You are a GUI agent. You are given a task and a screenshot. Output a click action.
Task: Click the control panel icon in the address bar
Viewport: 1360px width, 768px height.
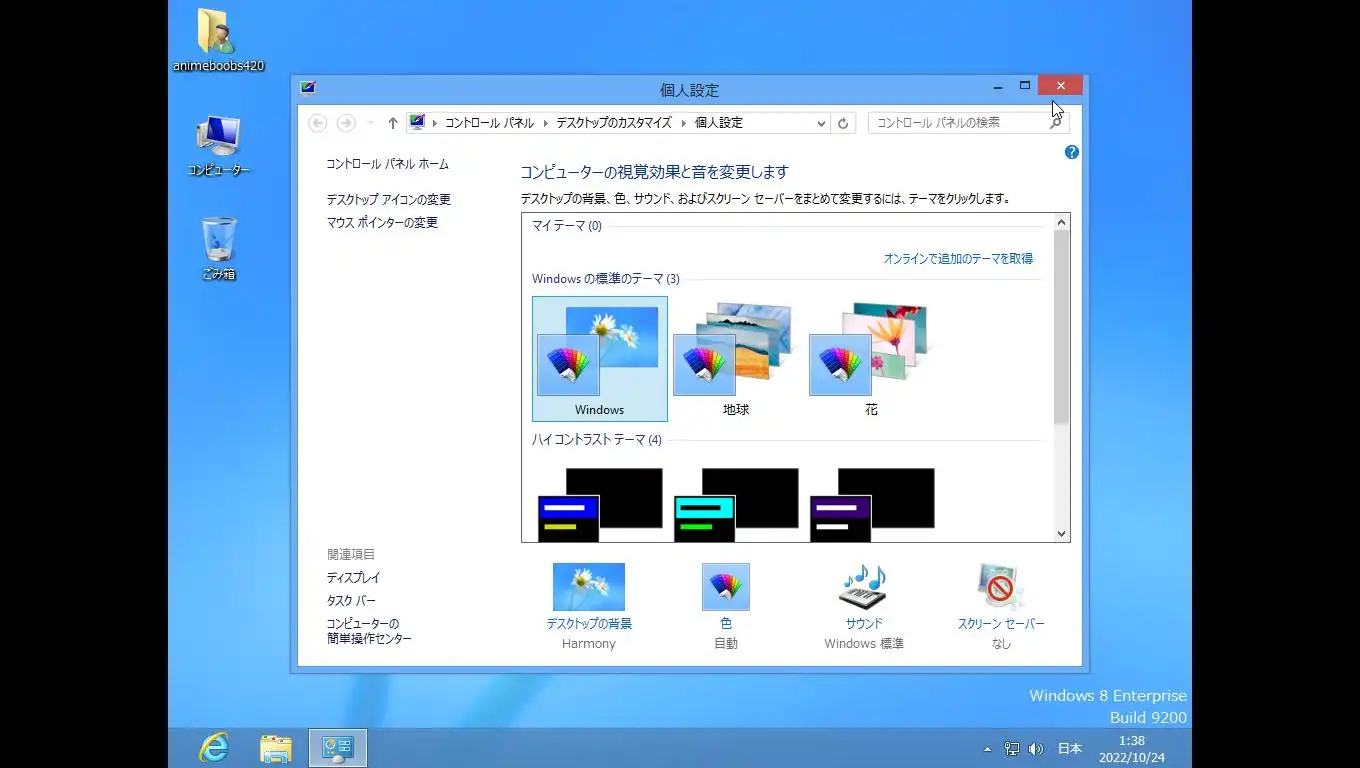click(418, 122)
